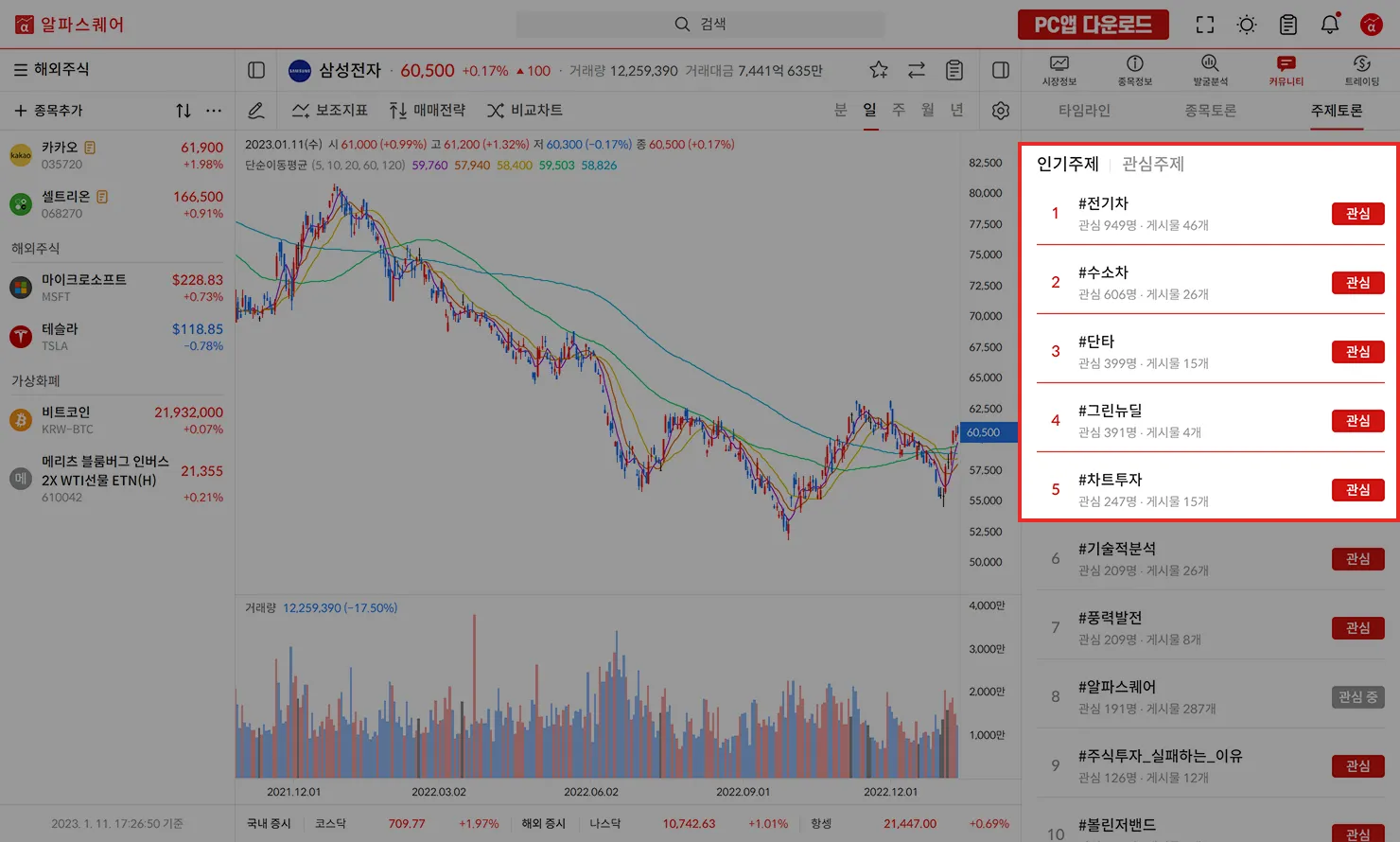This screenshot has width=1400, height=842.
Task: Open 트레이딩 trading icon
Action: pyautogui.click(x=1362, y=70)
